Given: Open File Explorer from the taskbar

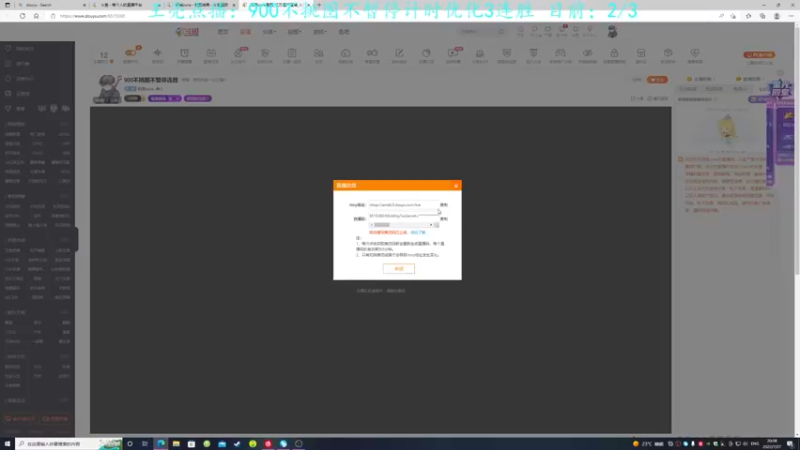Looking at the screenshot, I should tap(176, 444).
